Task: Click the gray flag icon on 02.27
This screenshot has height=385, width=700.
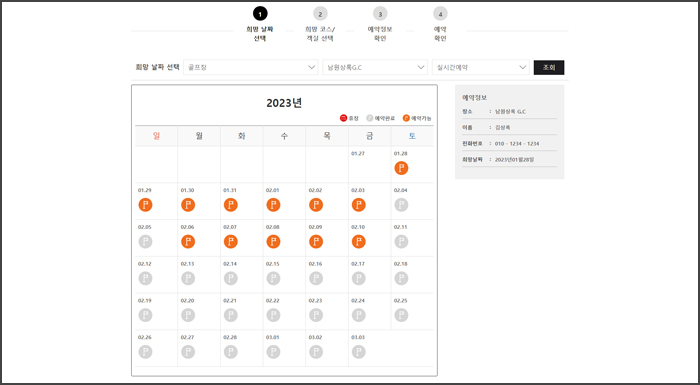Action: 188,352
